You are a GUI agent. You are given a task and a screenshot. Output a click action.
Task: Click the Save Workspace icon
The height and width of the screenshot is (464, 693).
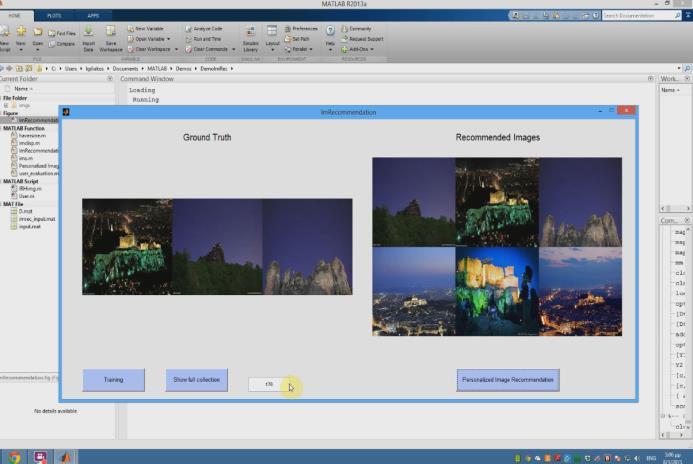coord(110,31)
